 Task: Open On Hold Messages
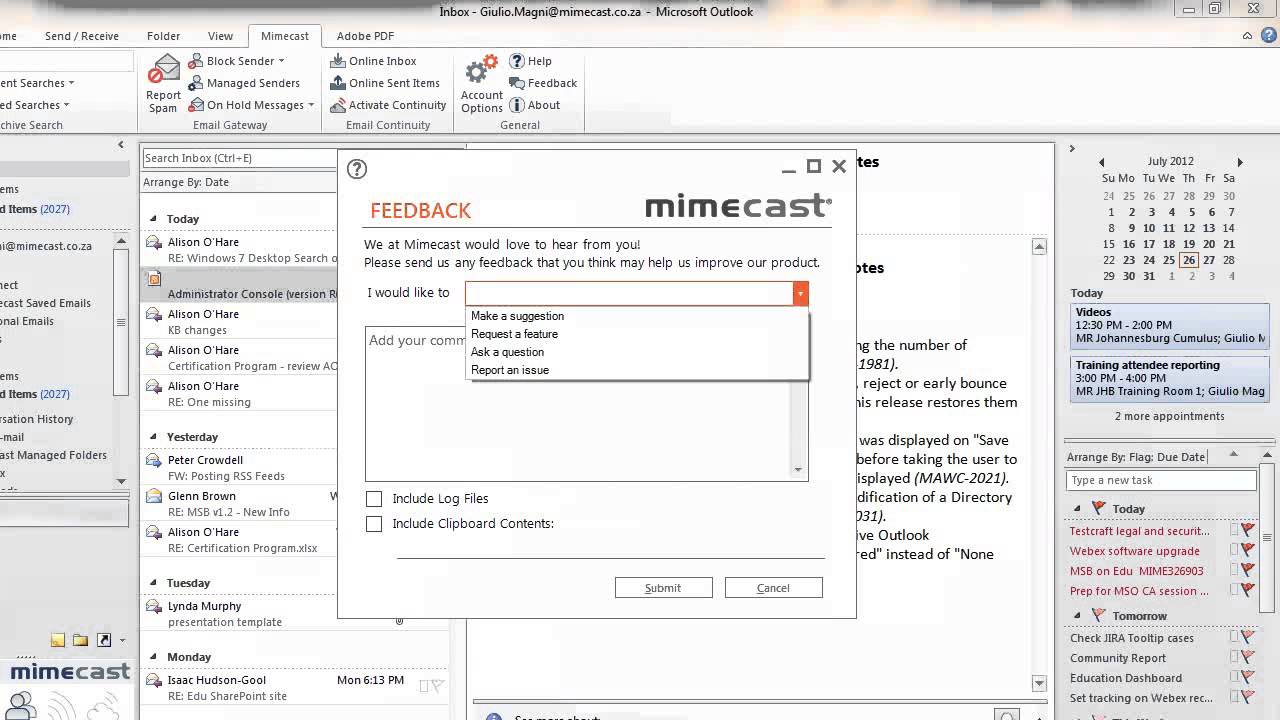[x=251, y=105]
